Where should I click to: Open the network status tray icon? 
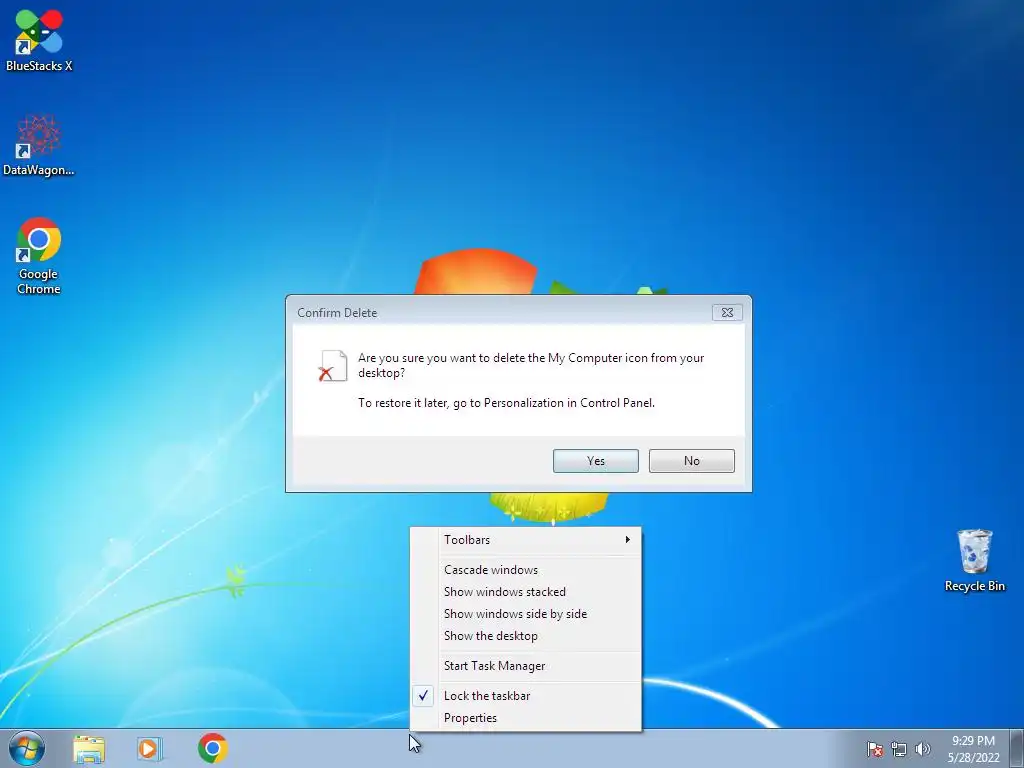click(899, 749)
